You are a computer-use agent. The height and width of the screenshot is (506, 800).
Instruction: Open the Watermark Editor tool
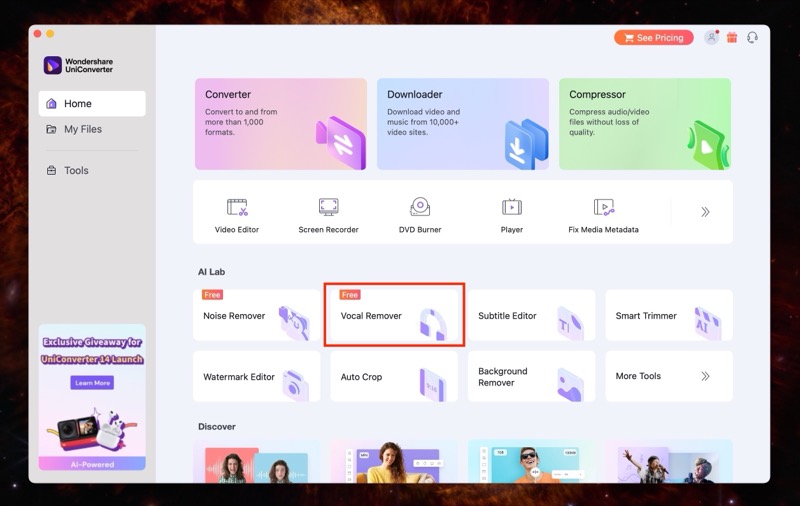(257, 376)
